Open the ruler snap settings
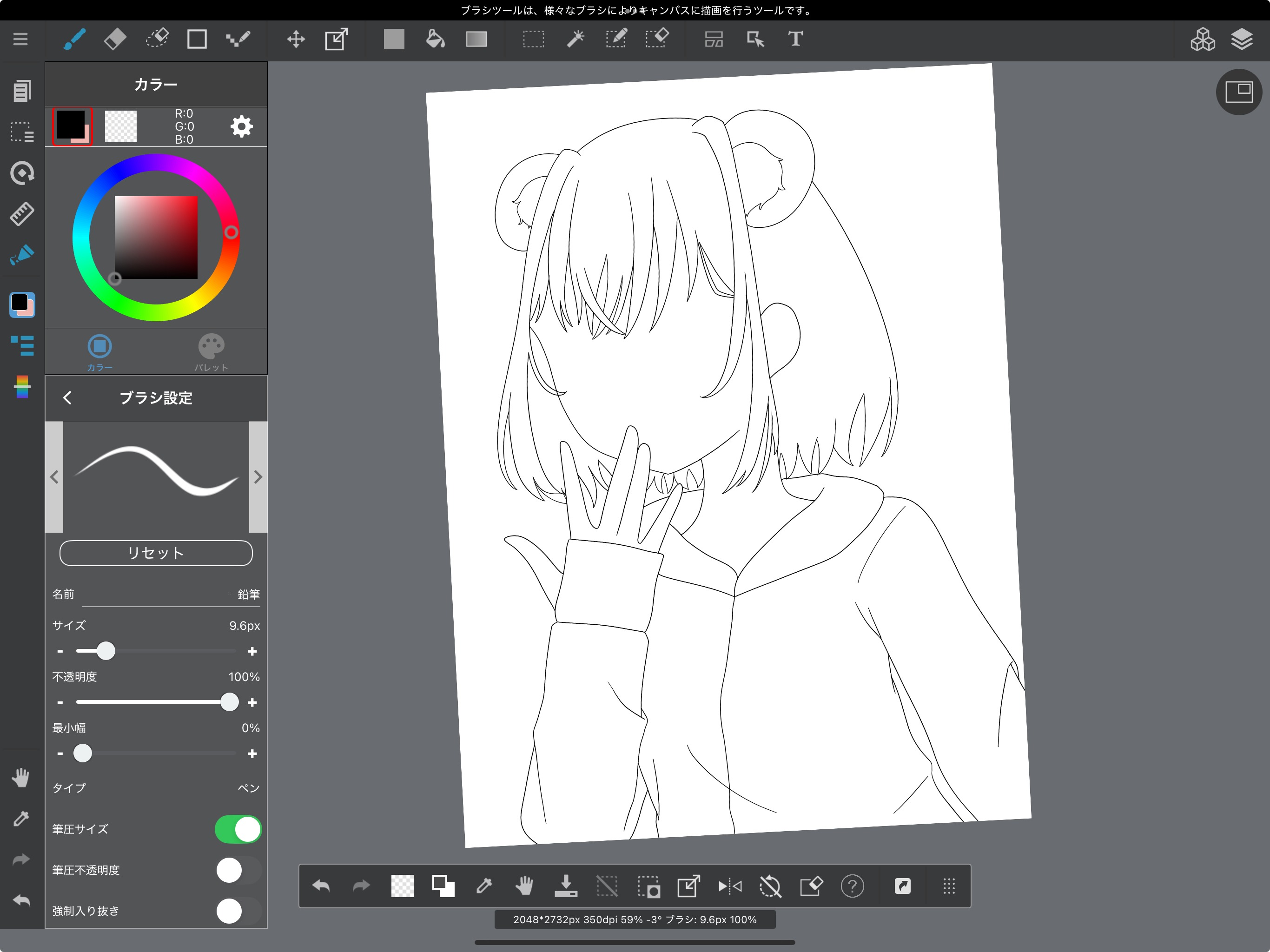This screenshot has height=952, width=1270. point(22,214)
